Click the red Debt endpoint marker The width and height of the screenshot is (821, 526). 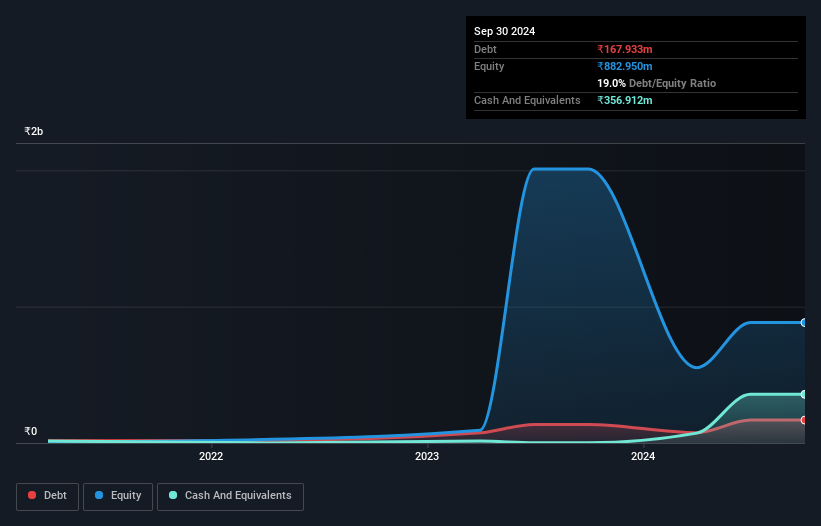pyautogui.click(x=804, y=420)
